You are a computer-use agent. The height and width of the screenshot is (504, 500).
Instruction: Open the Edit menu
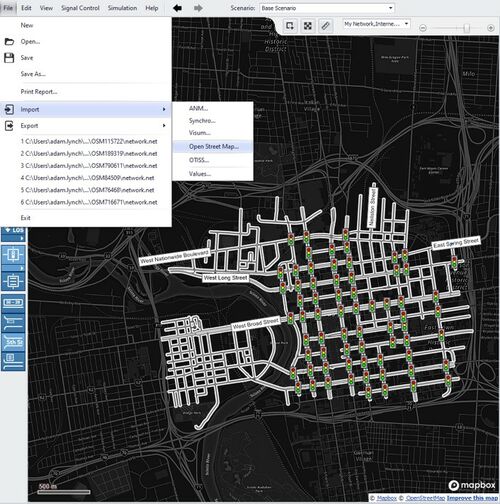(26, 8)
